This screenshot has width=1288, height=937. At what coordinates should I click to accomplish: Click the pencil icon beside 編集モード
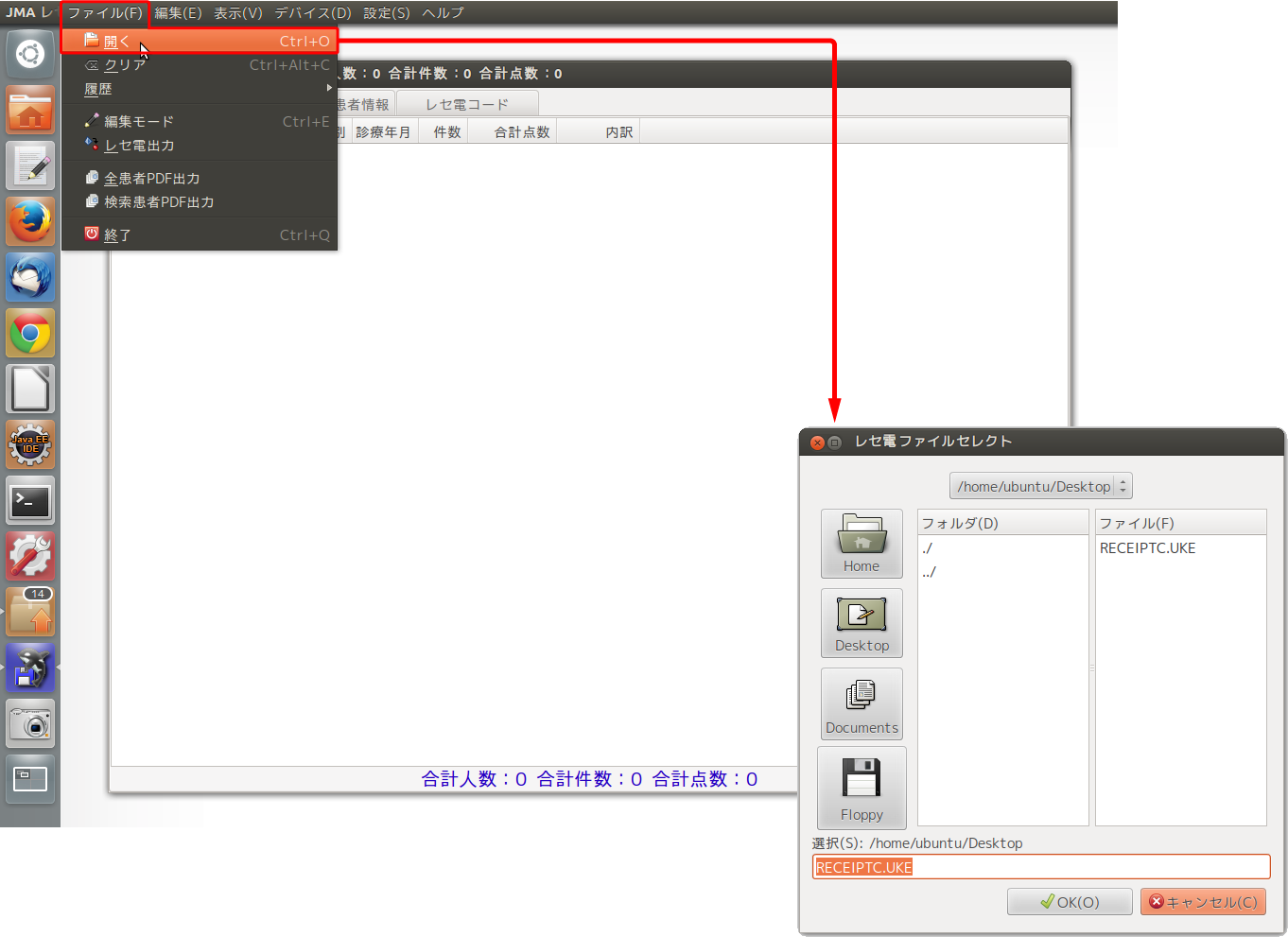pos(92,121)
